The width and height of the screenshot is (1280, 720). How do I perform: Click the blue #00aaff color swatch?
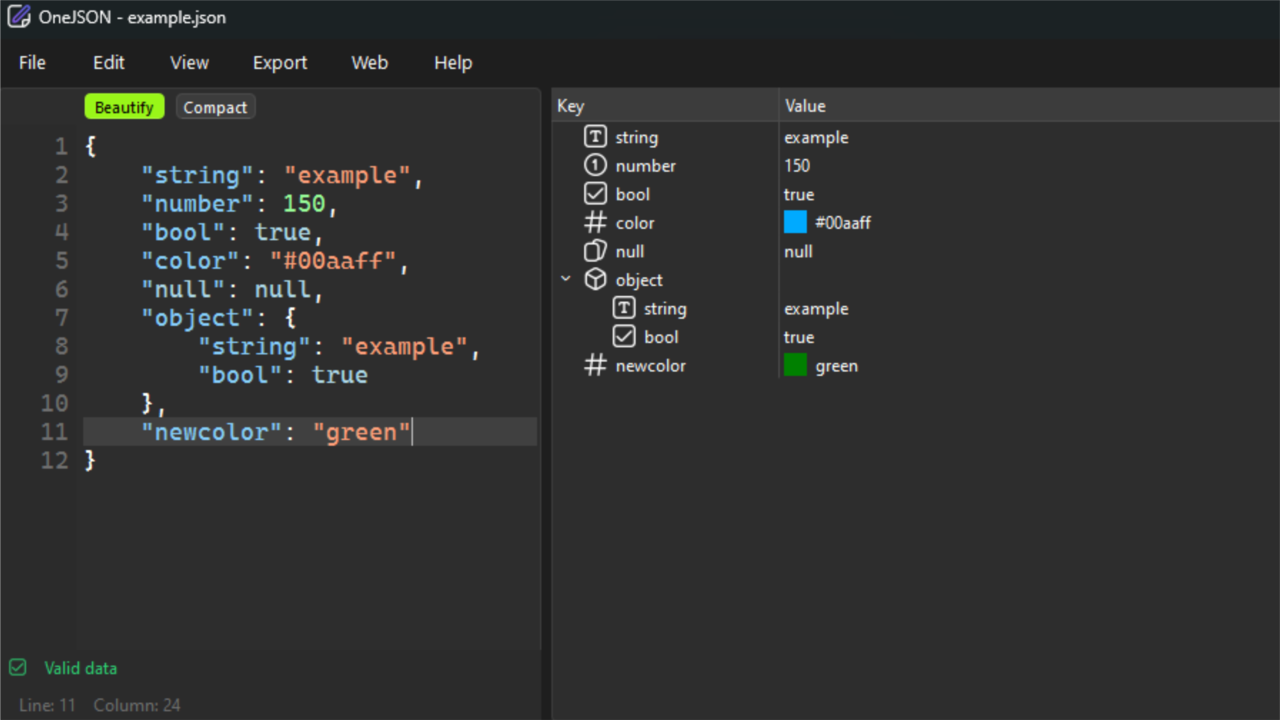(x=795, y=222)
